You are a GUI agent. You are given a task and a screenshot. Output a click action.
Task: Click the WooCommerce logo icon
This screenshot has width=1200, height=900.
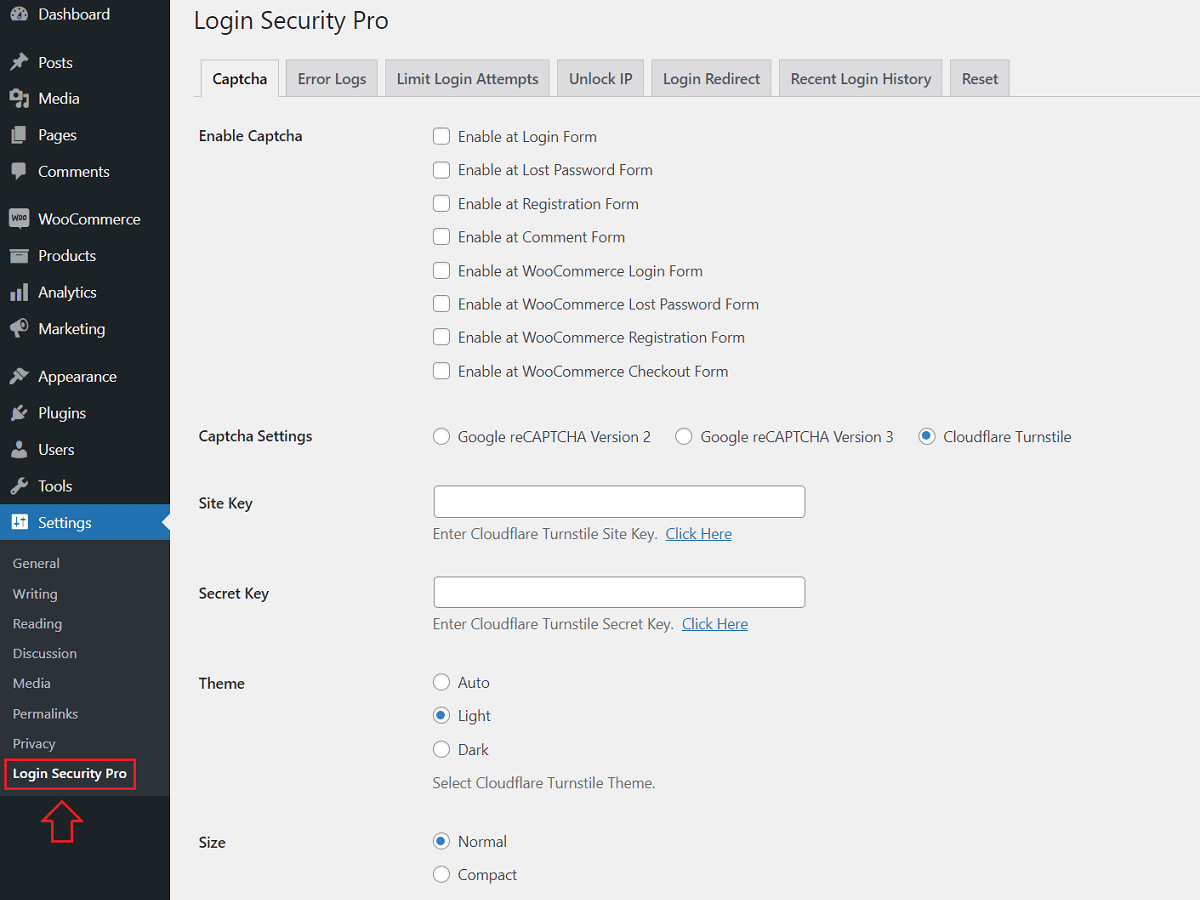(x=19, y=219)
